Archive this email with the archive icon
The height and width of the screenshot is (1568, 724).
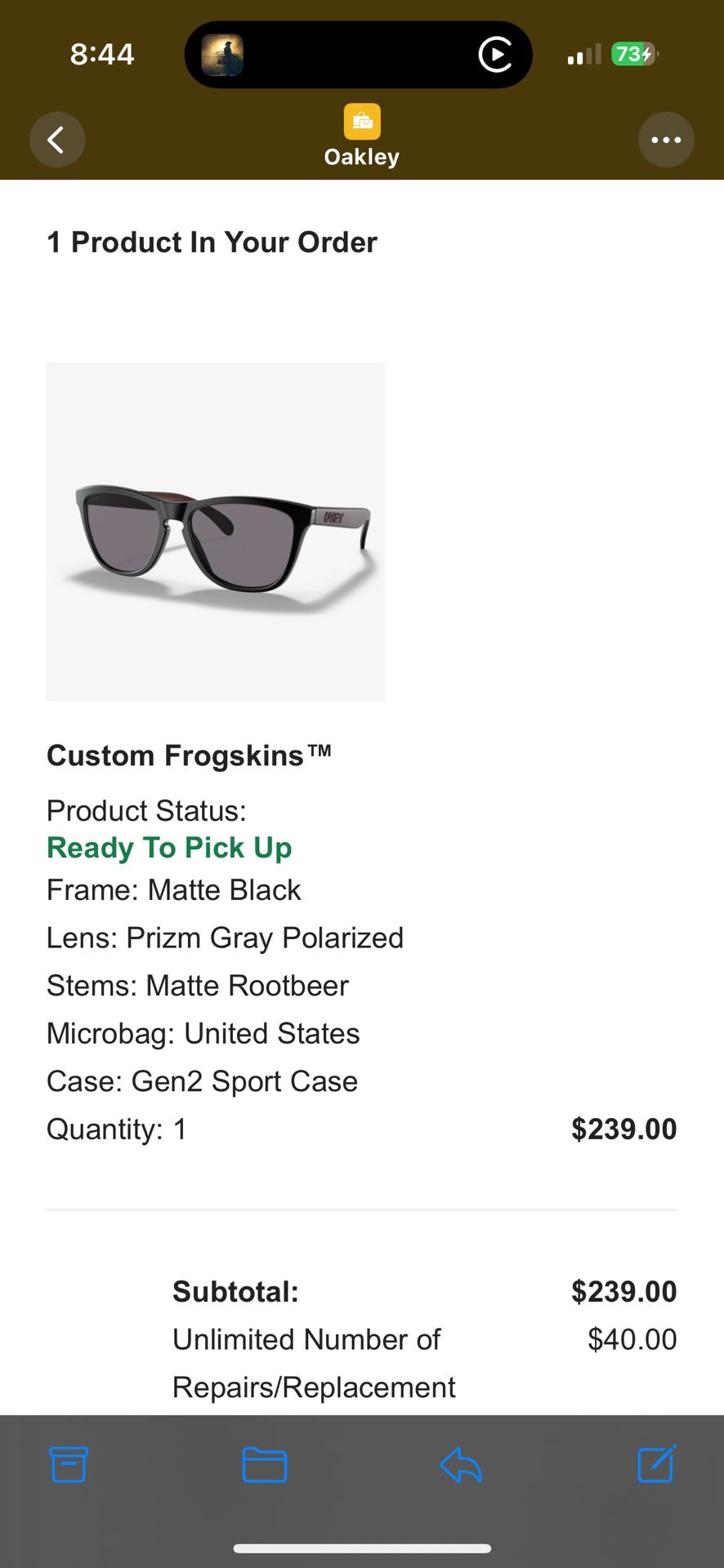pyautogui.click(x=69, y=1464)
